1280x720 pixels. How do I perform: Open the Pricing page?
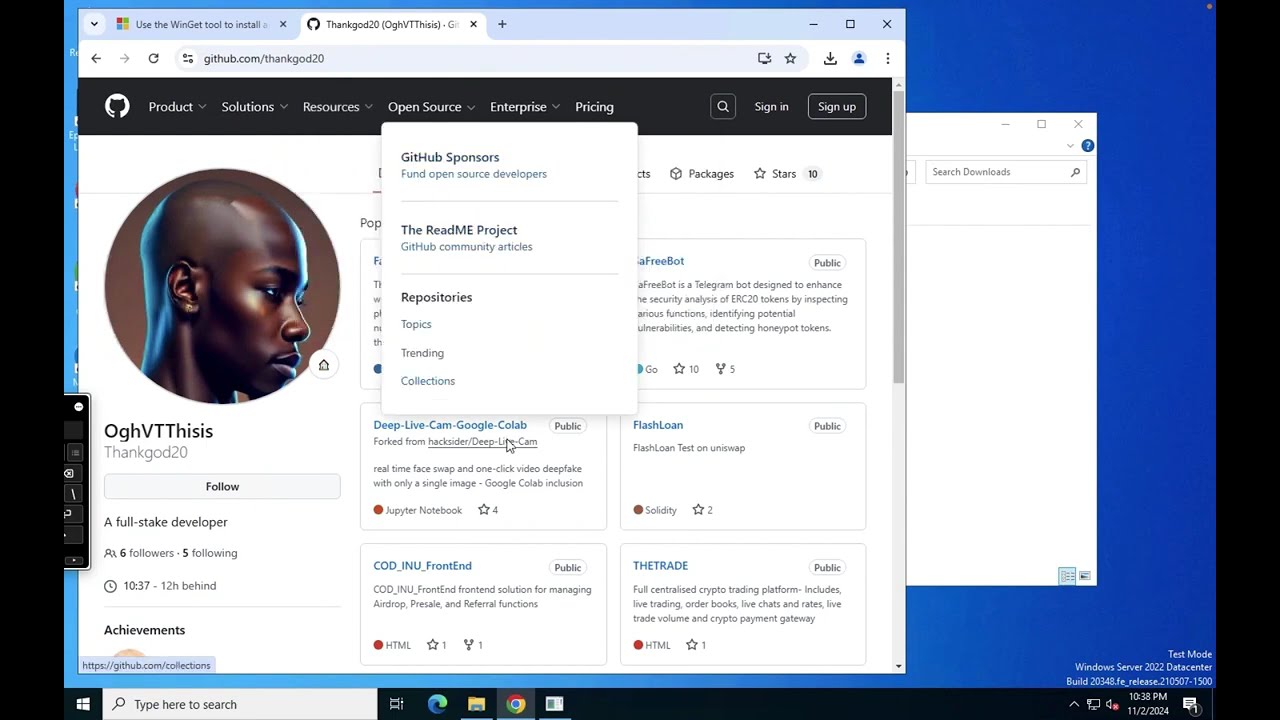point(594,107)
